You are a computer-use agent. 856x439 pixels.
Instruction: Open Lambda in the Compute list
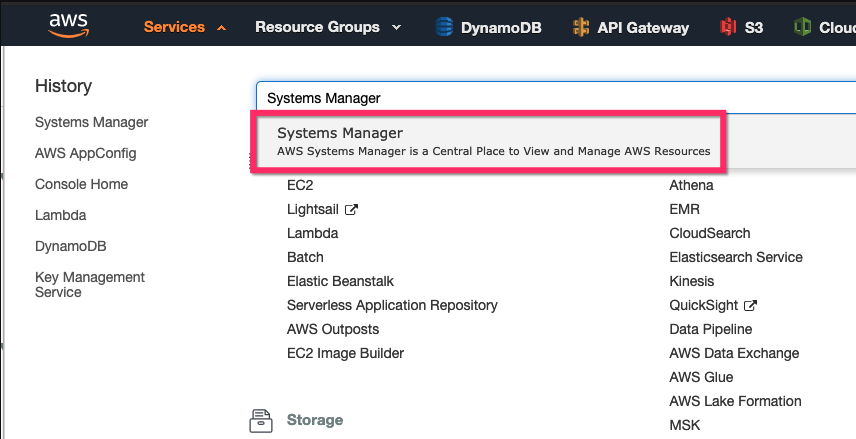(313, 233)
